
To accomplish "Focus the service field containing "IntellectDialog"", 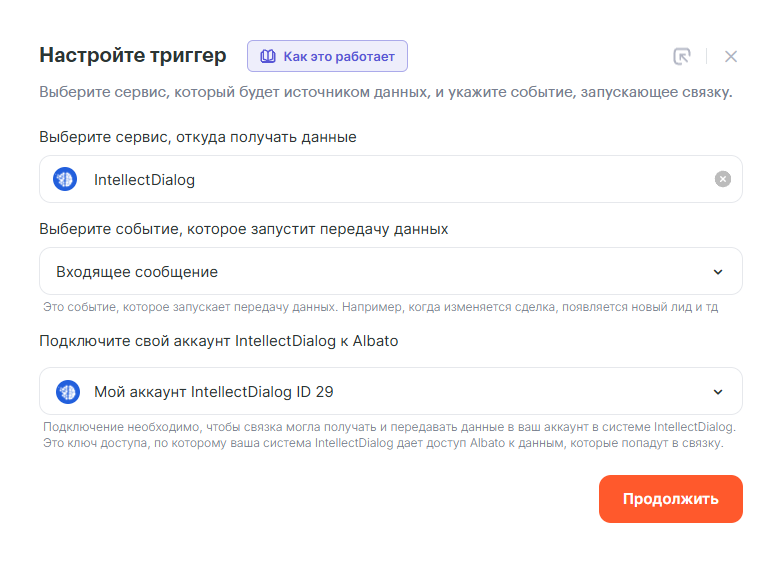I will [390, 180].
